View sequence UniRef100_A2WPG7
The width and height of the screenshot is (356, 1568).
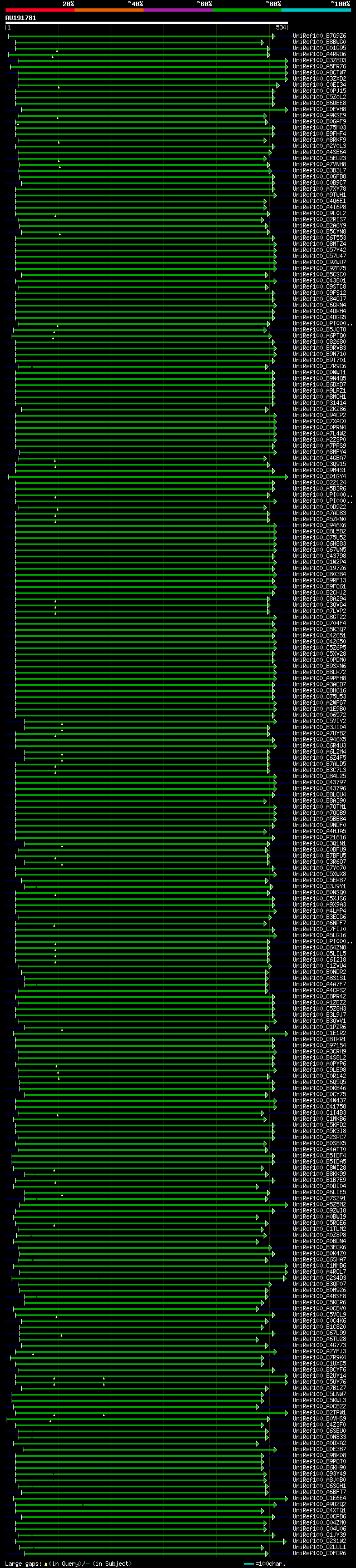[319, 703]
